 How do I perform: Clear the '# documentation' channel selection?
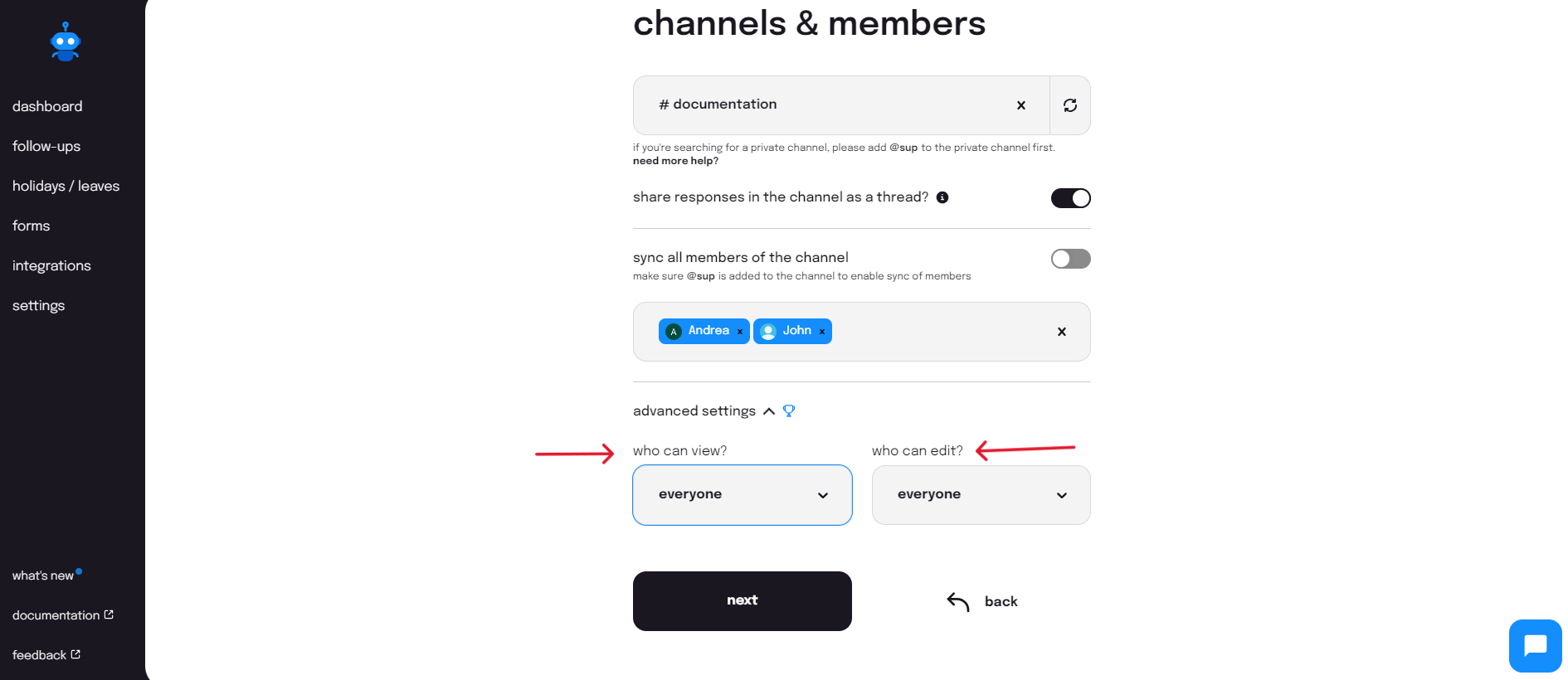pos(1021,105)
